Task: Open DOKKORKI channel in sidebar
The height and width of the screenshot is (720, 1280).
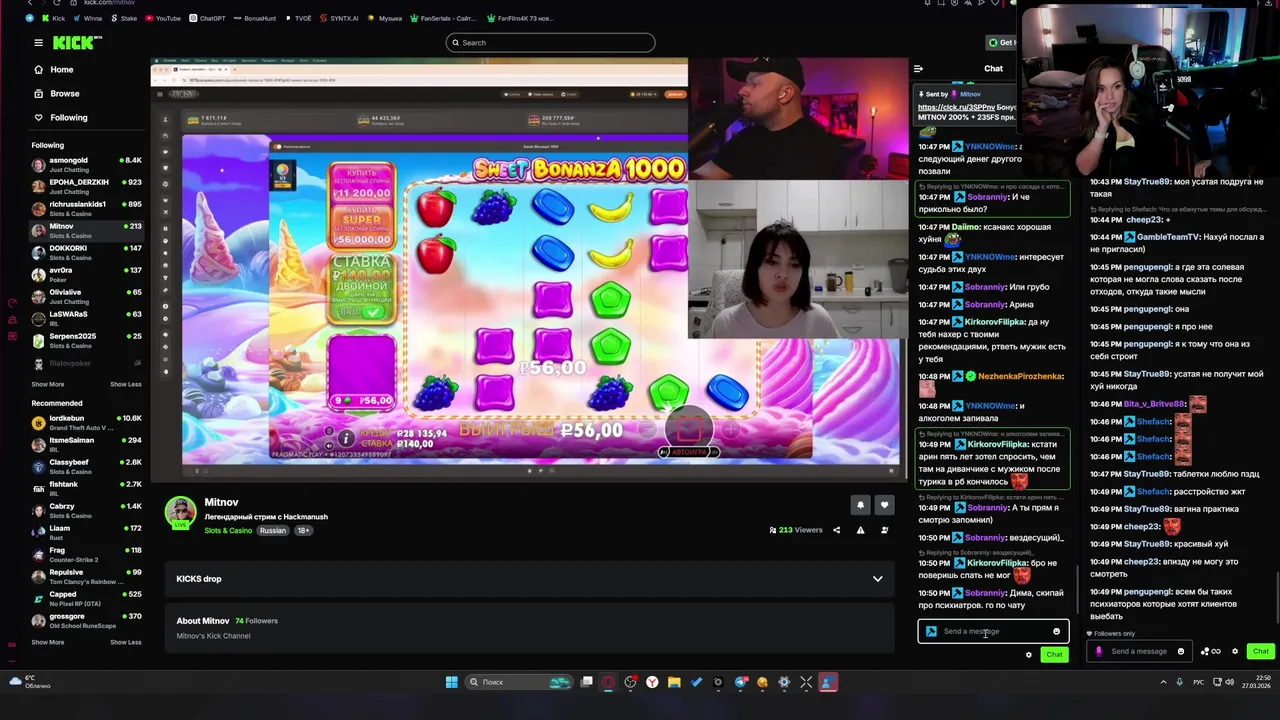Action: pos(86,252)
